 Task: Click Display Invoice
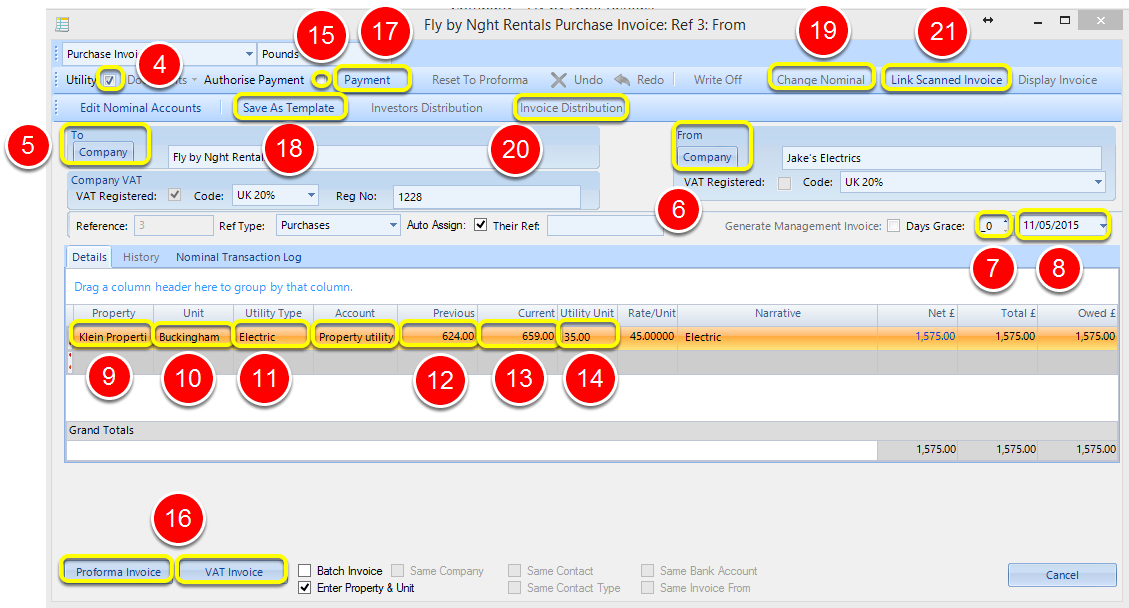(1057, 80)
